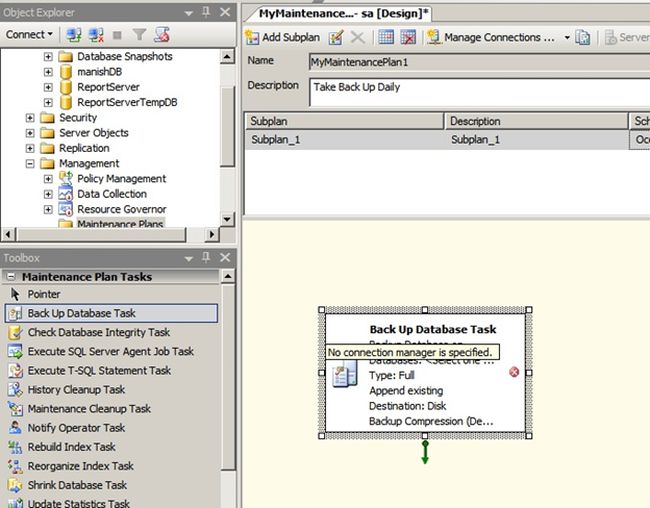
Task: Select Back Up Database Task in Toolbox
Action: 111,313
